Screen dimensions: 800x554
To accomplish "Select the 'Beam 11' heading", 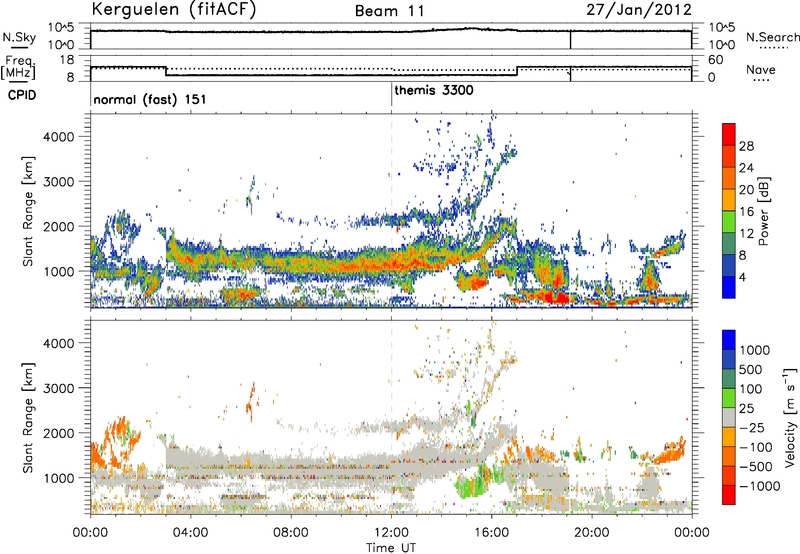I will pos(390,11).
